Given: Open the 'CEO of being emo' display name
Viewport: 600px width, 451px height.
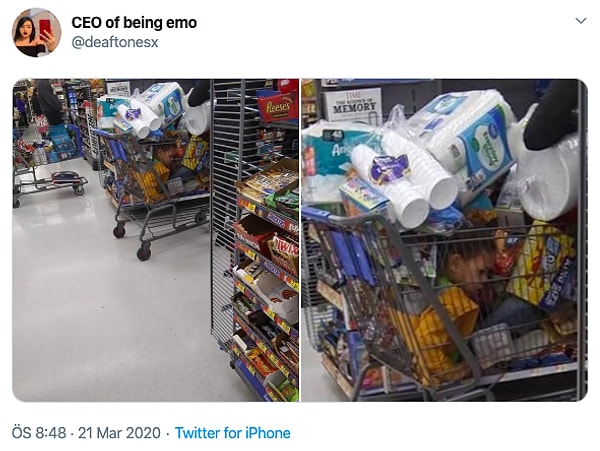Looking at the screenshot, I should [x=134, y=23].
